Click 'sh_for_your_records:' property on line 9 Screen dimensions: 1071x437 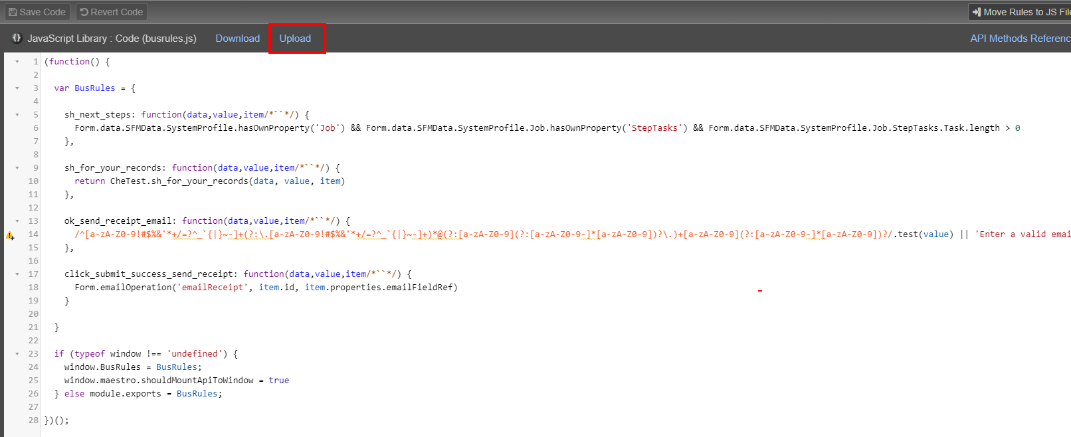coord(115,167)
